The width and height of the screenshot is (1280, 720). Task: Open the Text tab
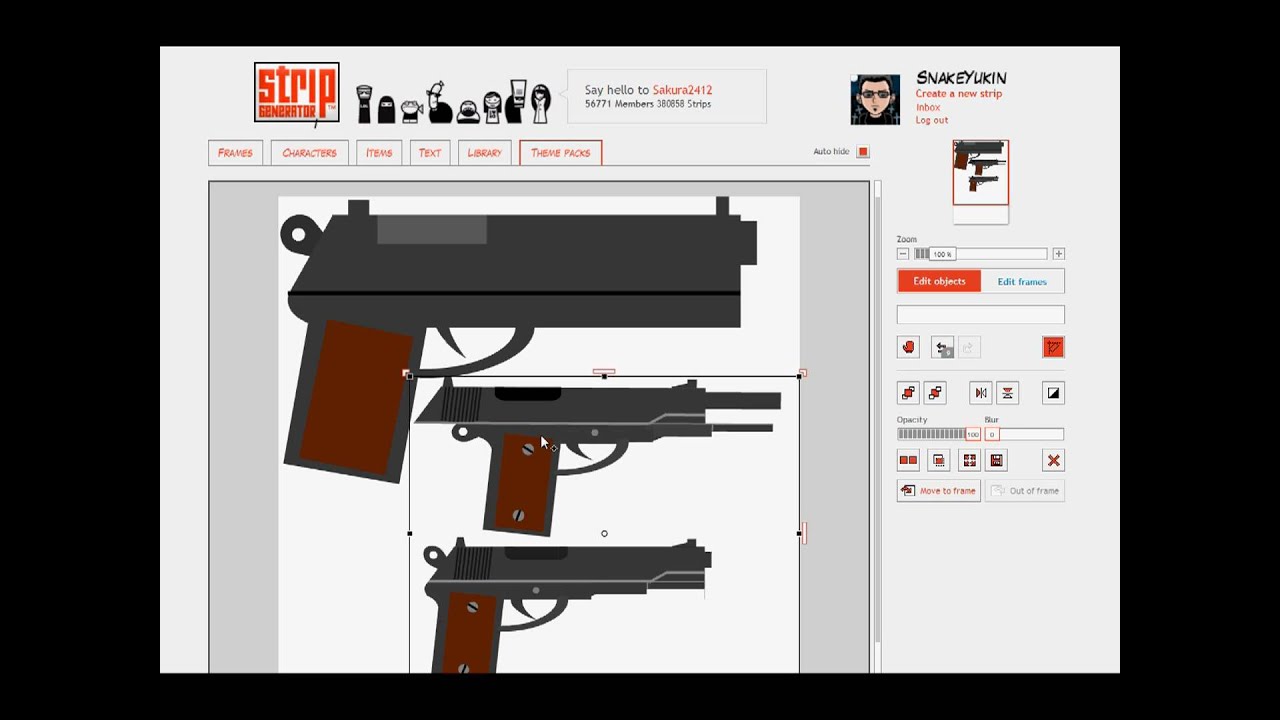click(430, 153)
